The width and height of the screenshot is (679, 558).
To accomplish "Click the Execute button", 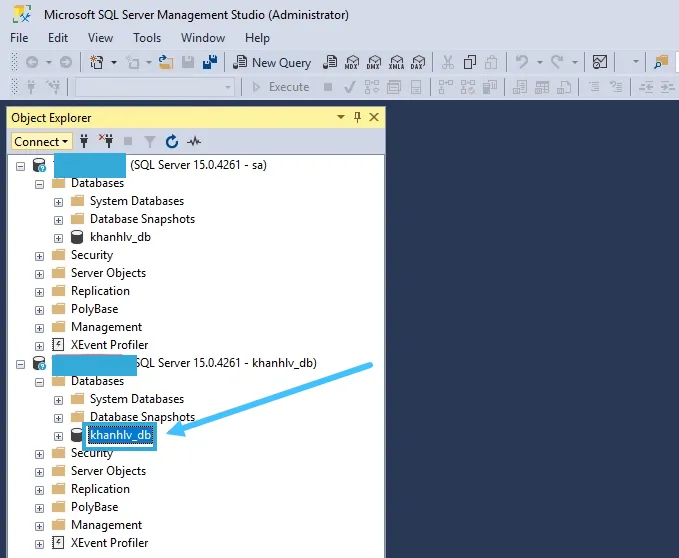I will tap(281, 87).
